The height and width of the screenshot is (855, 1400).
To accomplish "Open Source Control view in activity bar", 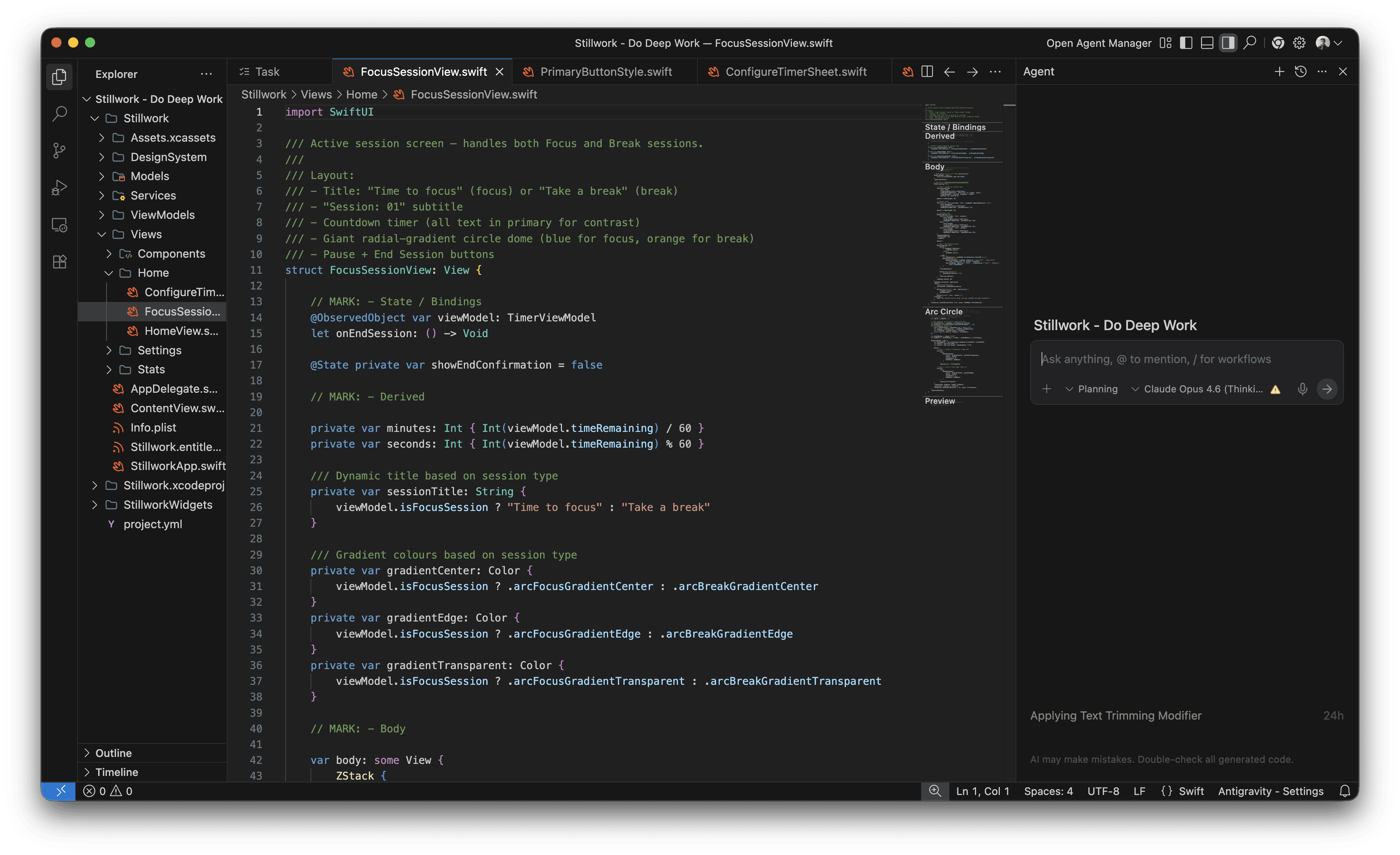I will click(59, 150).
